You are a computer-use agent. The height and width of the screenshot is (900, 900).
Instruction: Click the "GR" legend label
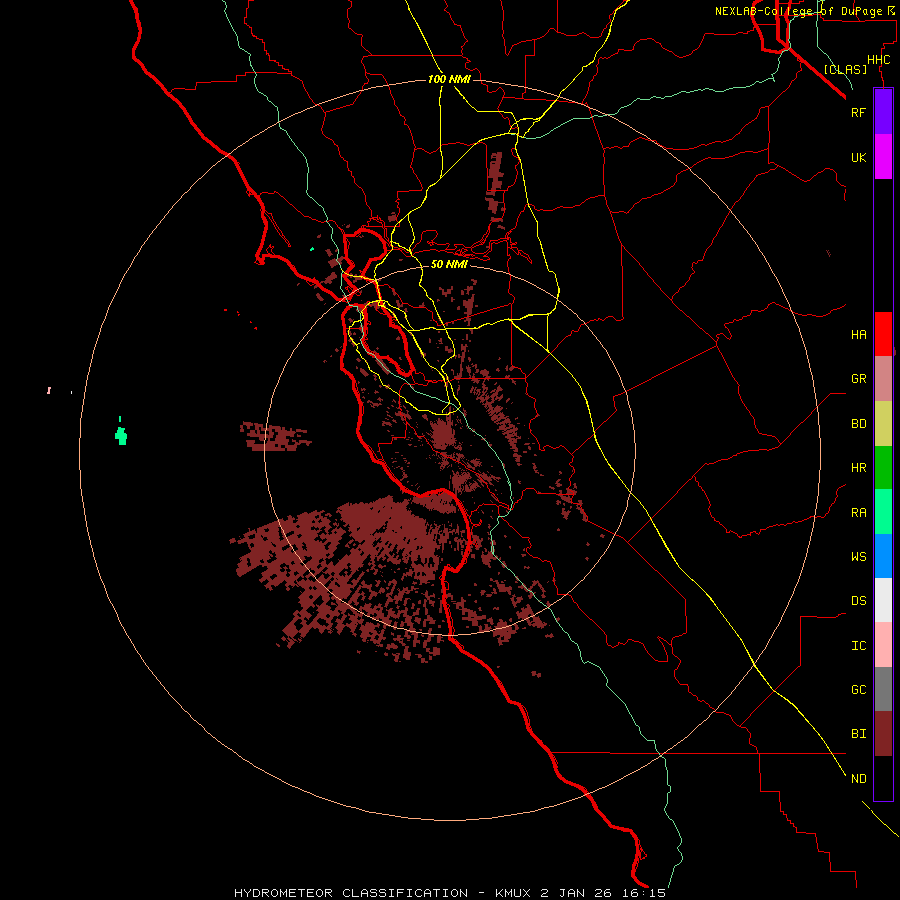(x=858, y=379)
